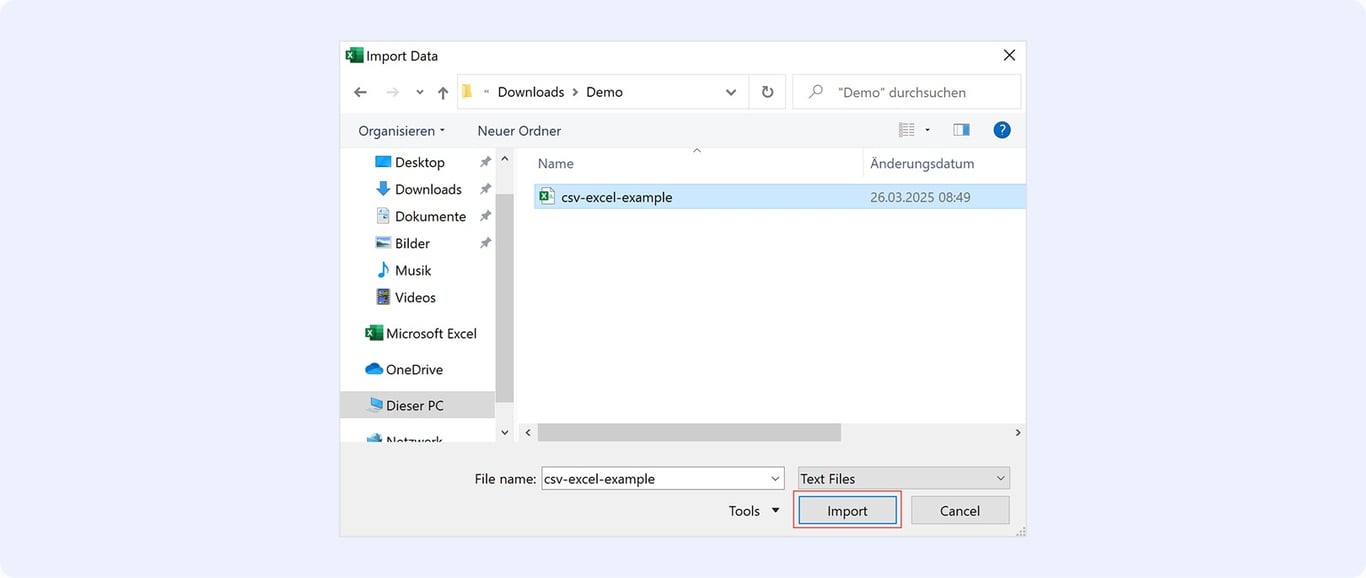Click the "Demo" durchsuchen search field
Image resolution: width=1366 pixels, height=578 pixels.
tap(907, 92)
